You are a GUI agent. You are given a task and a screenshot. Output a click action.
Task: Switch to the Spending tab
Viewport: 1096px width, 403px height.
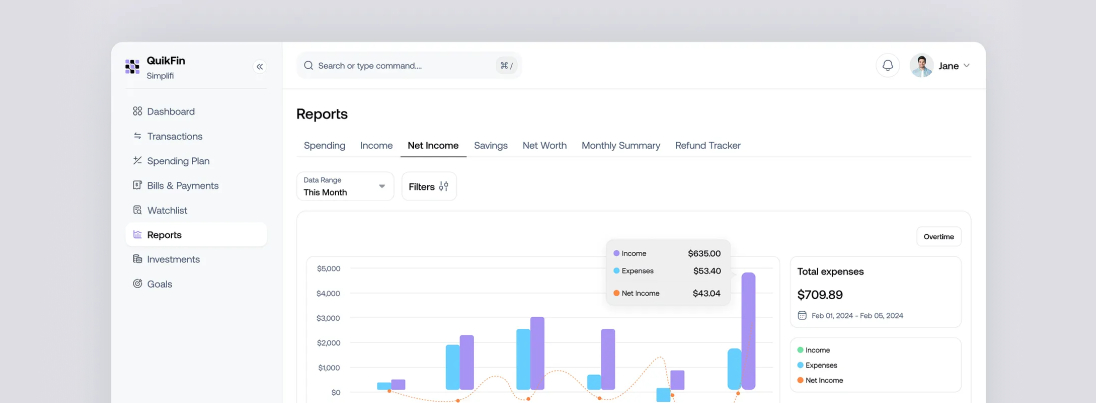(324, 145)
